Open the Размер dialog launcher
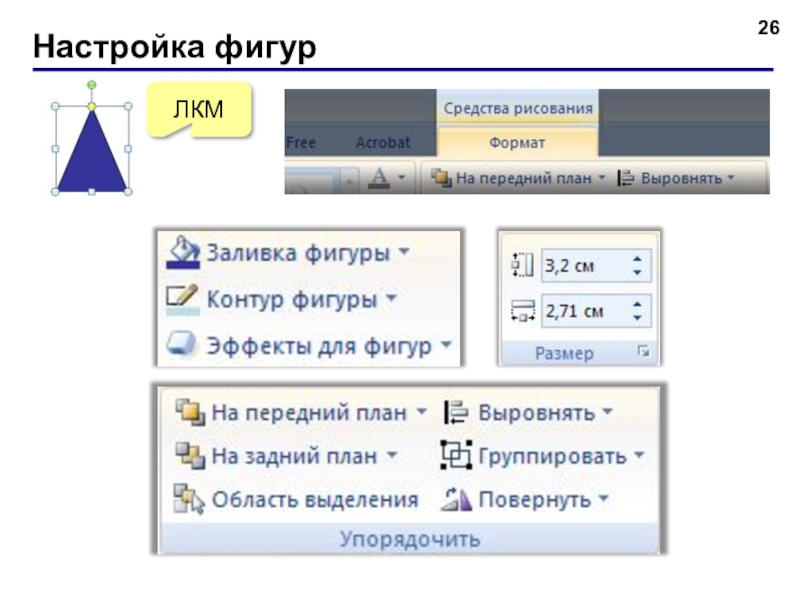The height and width of the screenshot is (600, 800). (644, 352)
